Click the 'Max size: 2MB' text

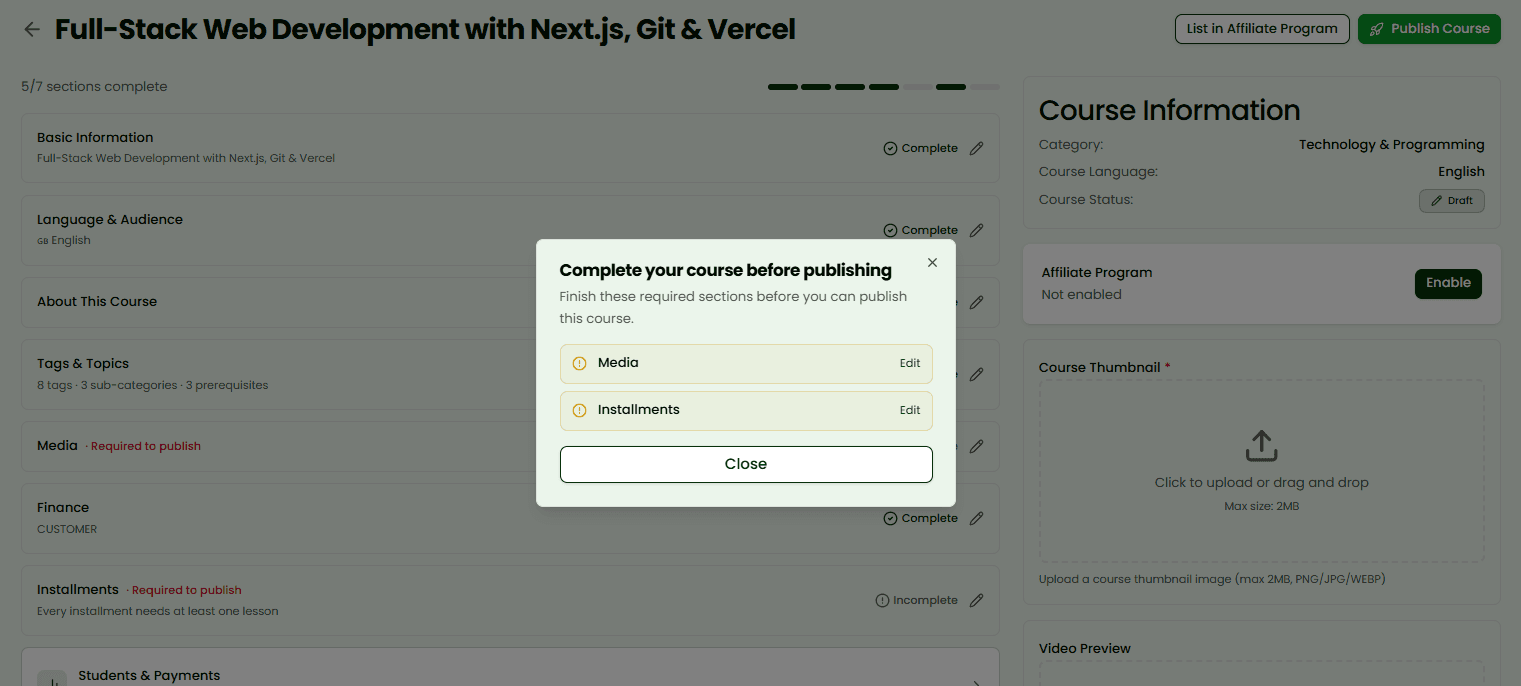pos(1261,507)
